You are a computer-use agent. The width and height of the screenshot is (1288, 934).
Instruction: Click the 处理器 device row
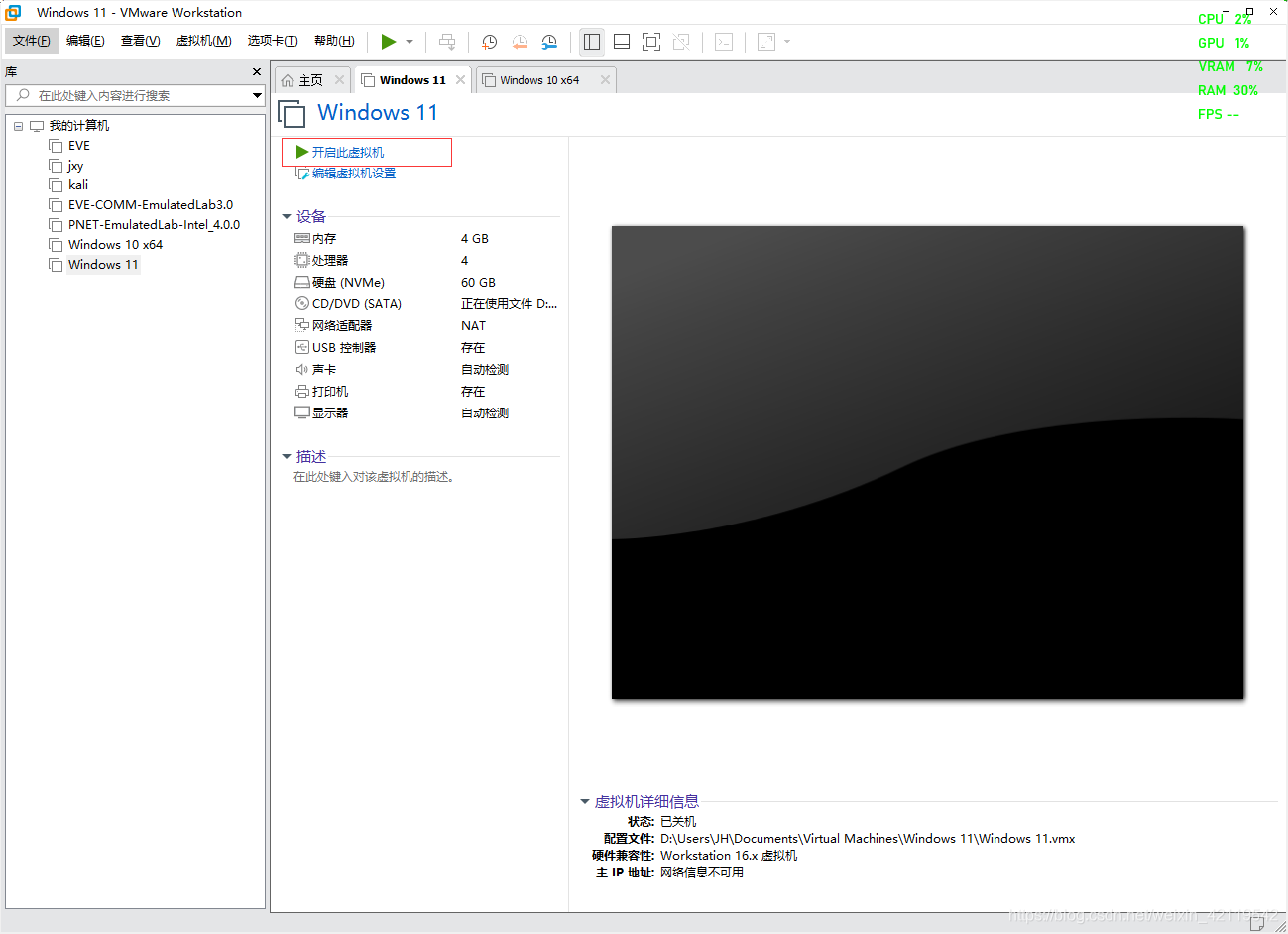click(426, 261)
